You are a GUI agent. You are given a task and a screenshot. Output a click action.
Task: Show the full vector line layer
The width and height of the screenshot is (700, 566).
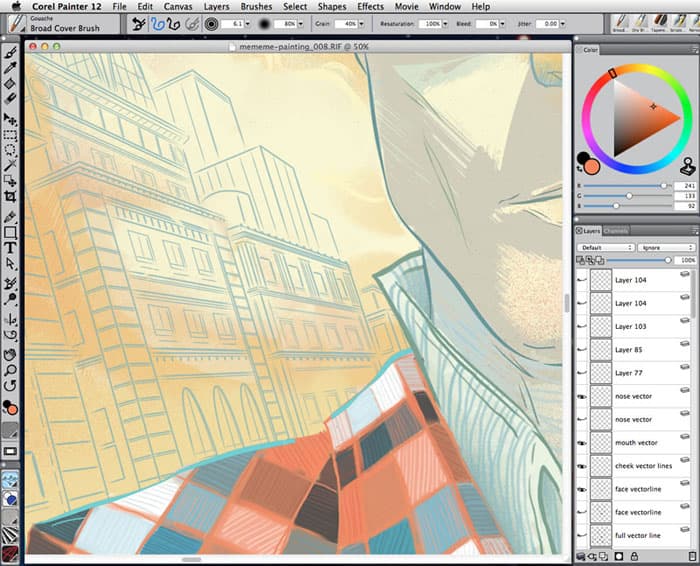click(x=582, y=535)
